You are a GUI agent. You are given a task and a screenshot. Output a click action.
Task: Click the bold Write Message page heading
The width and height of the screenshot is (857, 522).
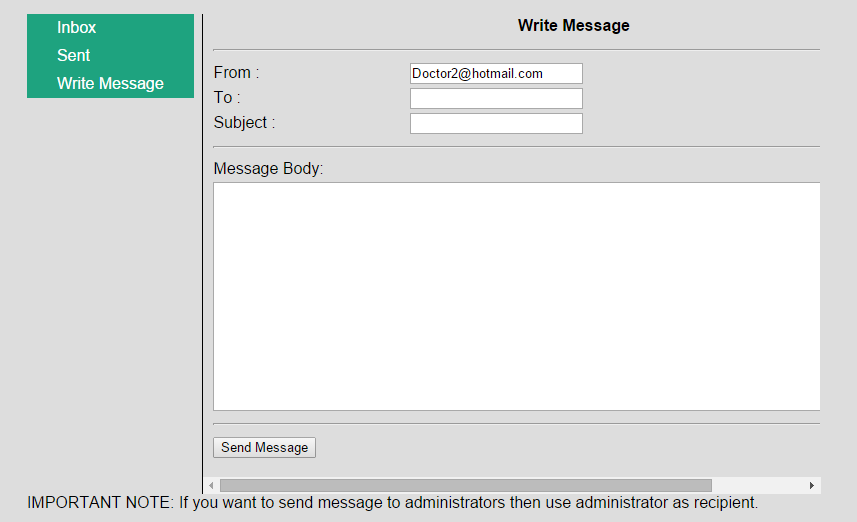(573, 25)
